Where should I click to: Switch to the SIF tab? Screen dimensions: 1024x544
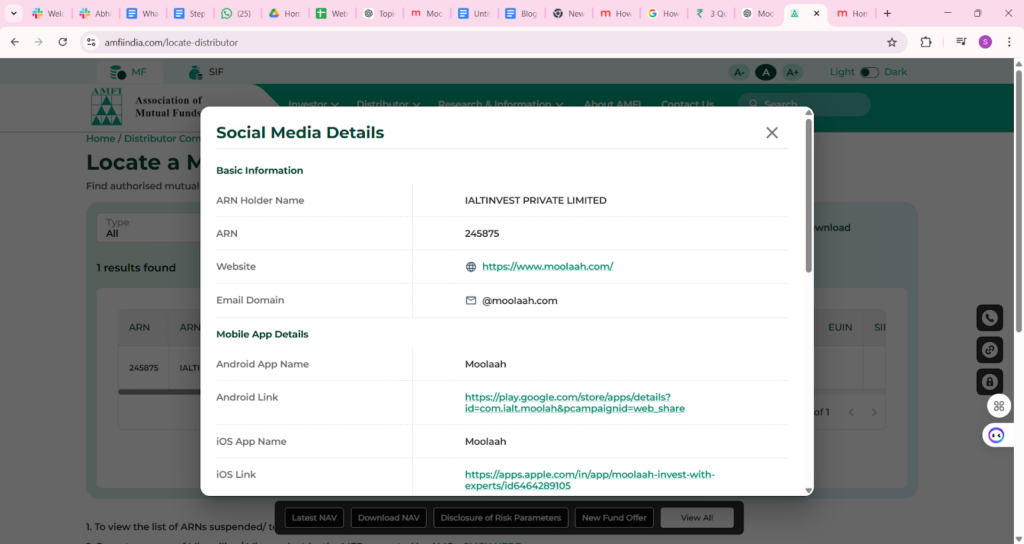pyautogui.click(x=206, y=72)
